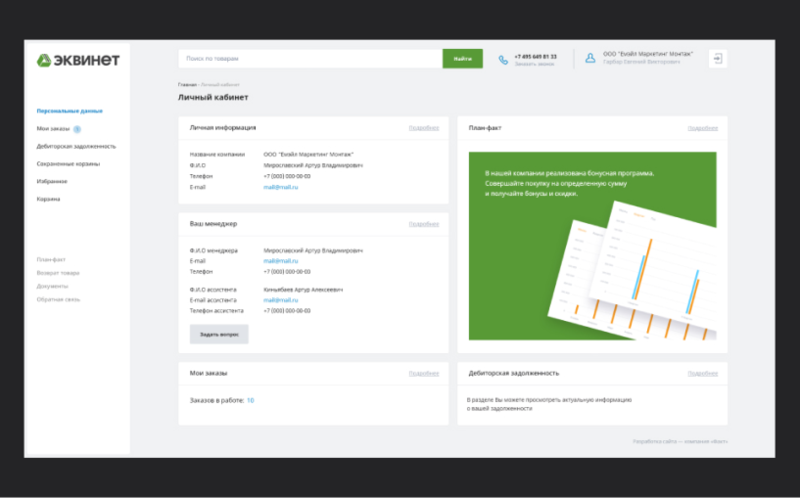800x498 pixels.
Task: Go to Сохраненные корзины in sidebar
Action: 68,163
